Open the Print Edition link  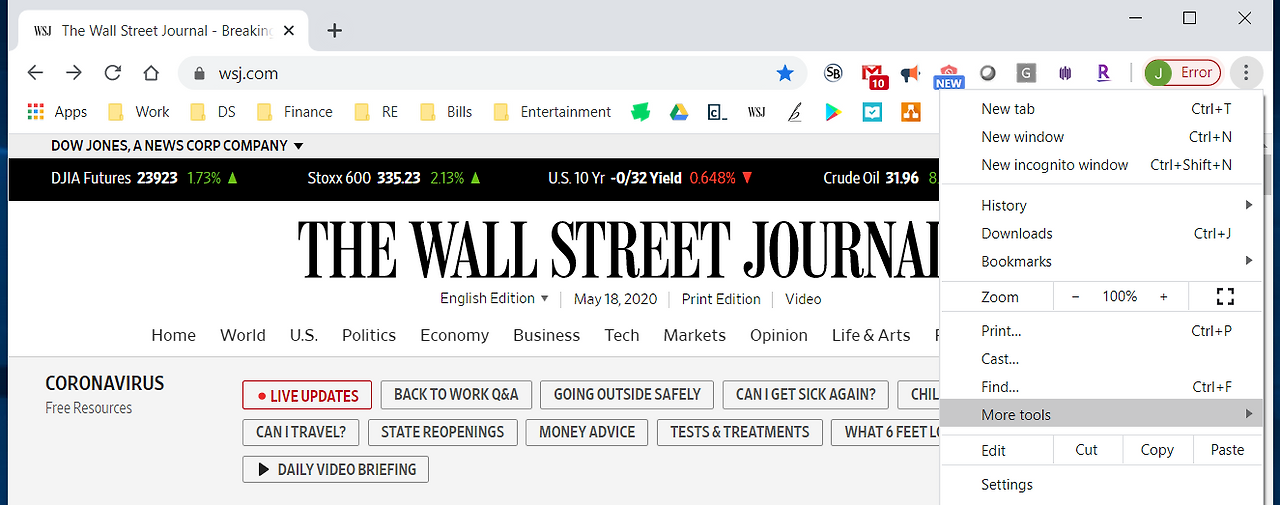click(721, 298)
